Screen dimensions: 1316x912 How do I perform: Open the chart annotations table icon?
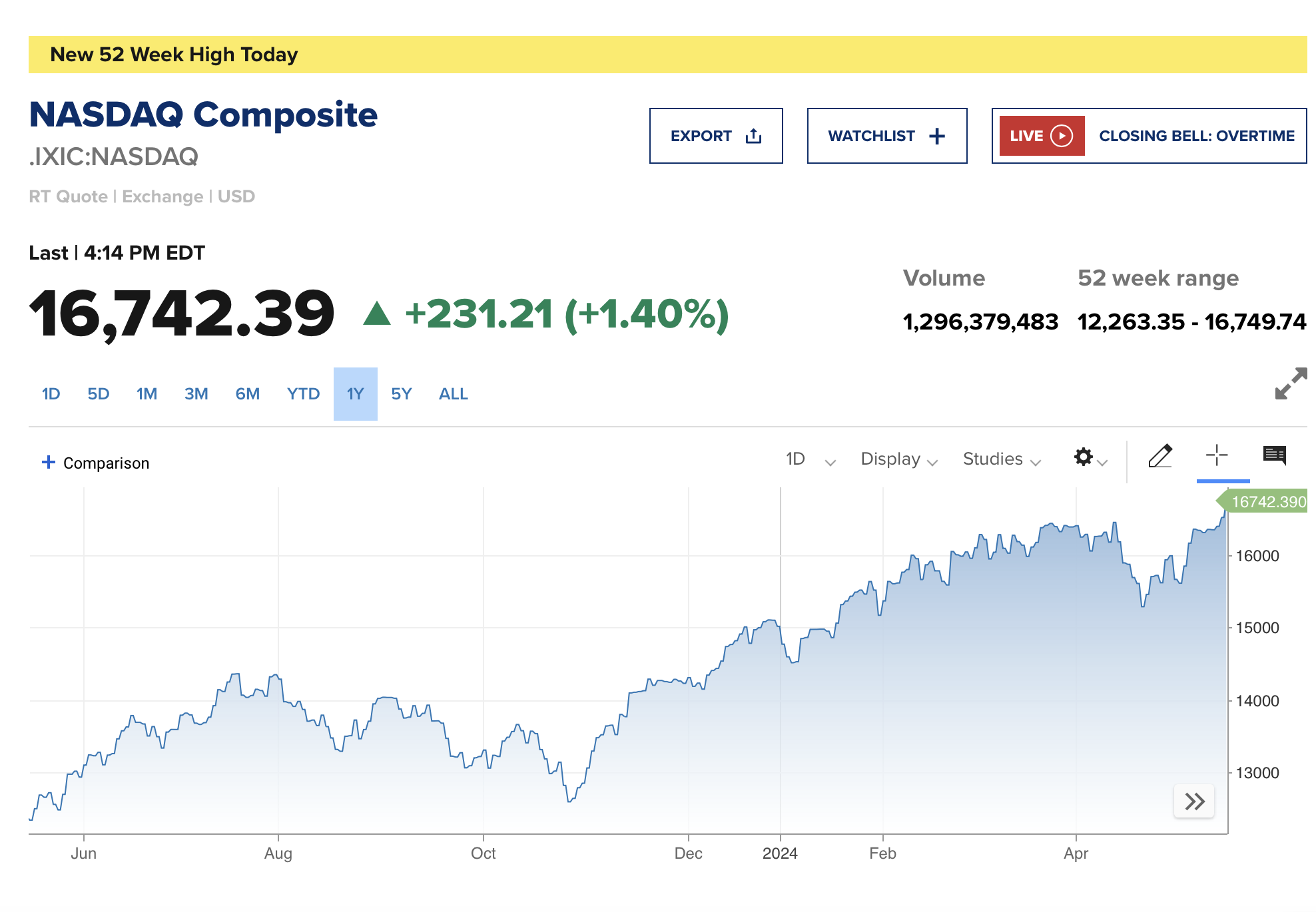pyautogui.click(x=1274, y=456)
